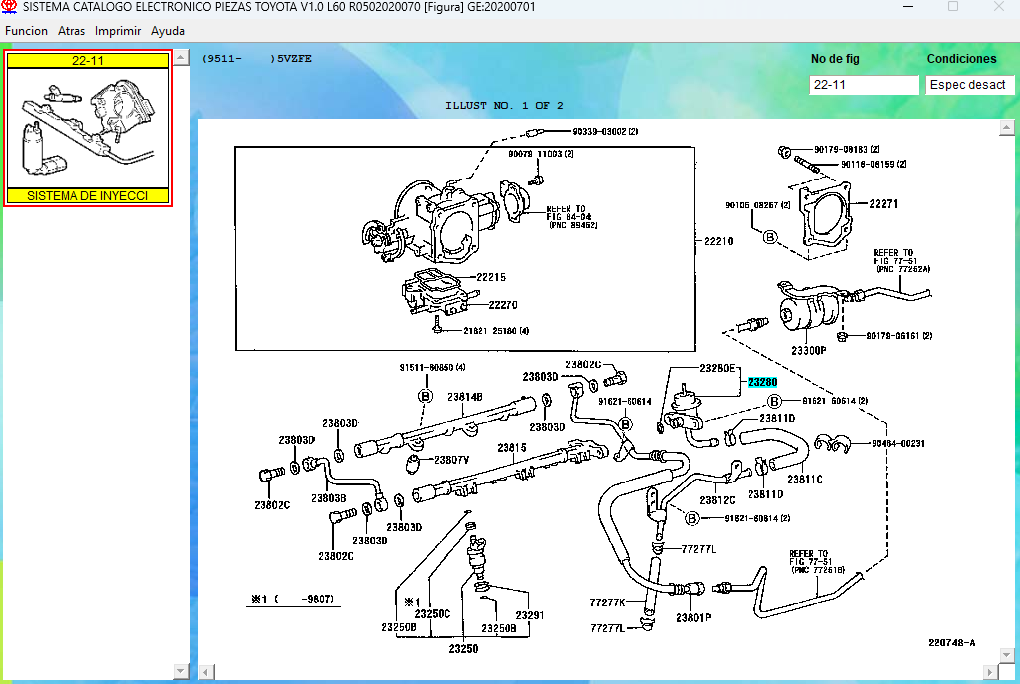Click part number 23801P label
This screenshot has height=684, width=1020.
click(692, 617)
